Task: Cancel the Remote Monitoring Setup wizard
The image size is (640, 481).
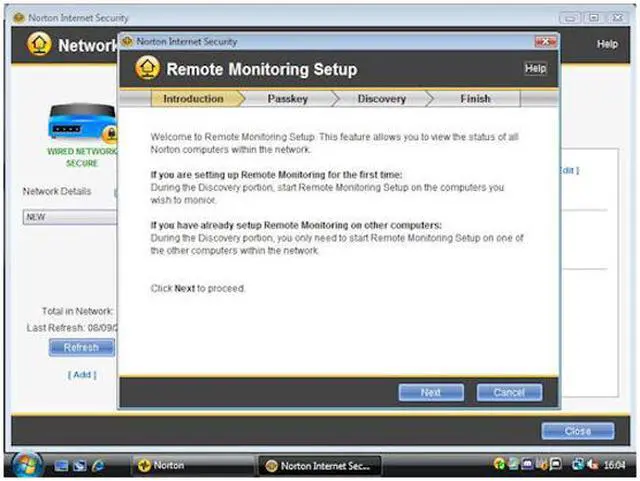Action: click(509, 392)
